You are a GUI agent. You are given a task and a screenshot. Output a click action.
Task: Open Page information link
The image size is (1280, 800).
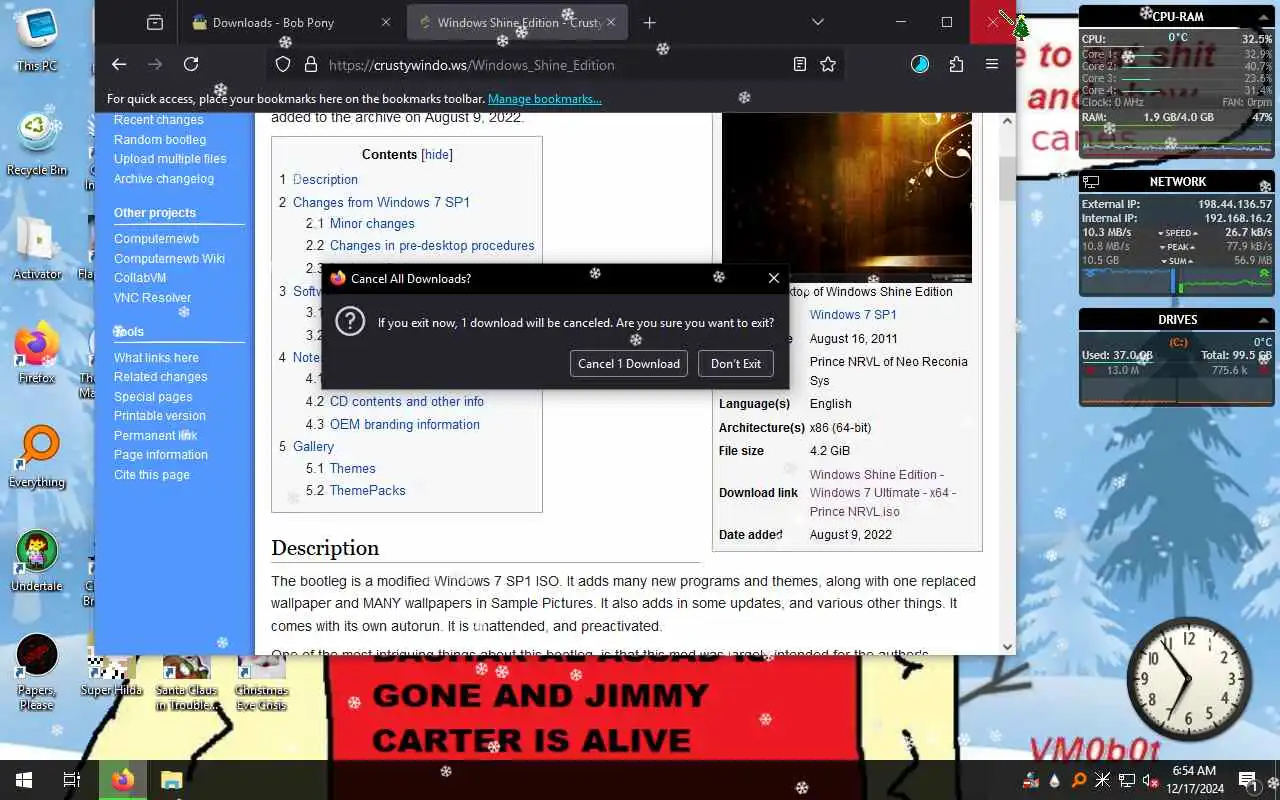(x=161, y=455)
